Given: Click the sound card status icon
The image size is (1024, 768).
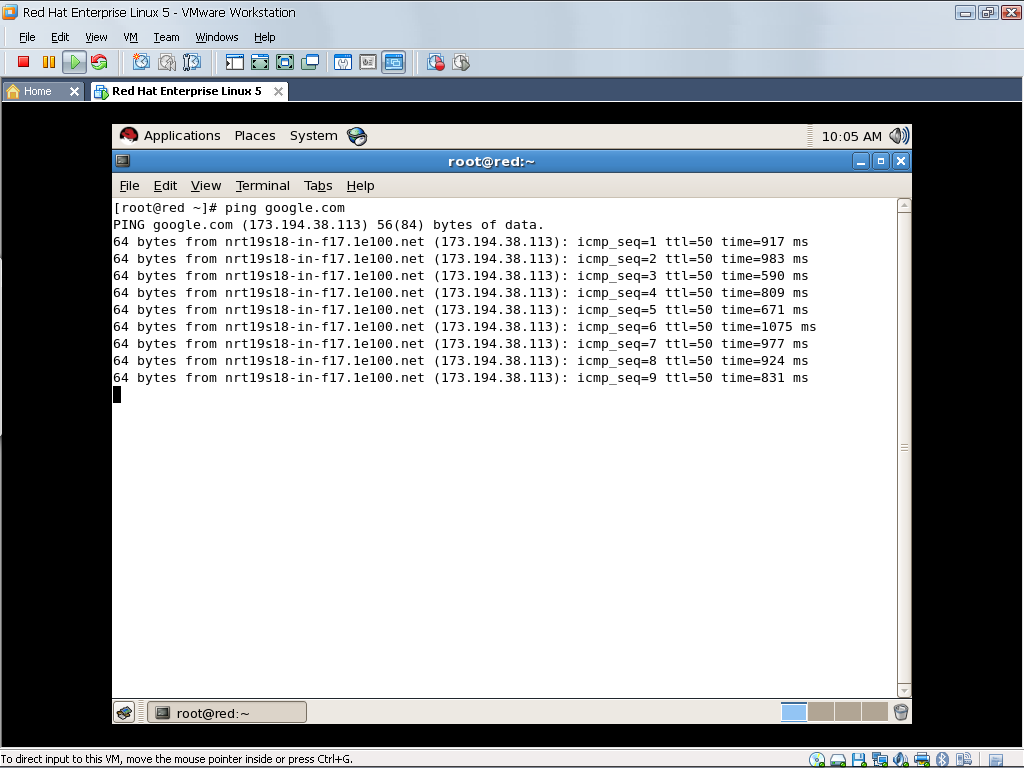Looking at the screenshot, I should click(x=901, y=760).
